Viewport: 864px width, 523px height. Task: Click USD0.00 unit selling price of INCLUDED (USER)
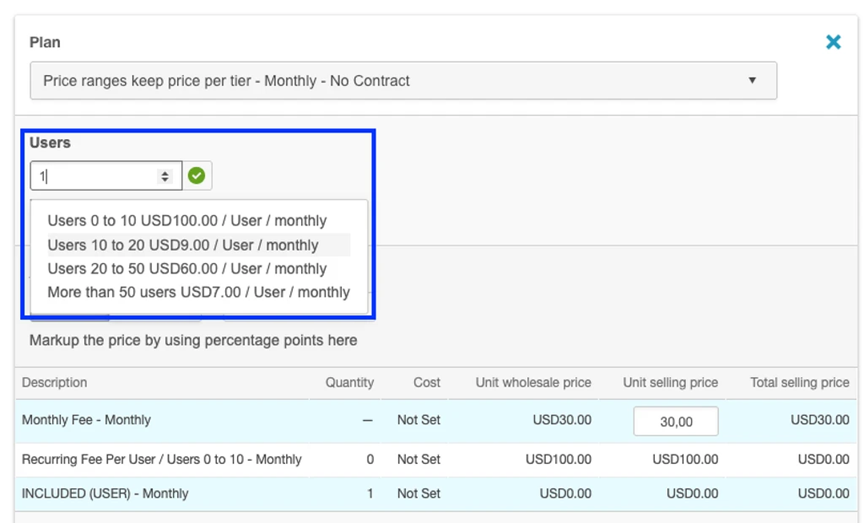(692, 493)
